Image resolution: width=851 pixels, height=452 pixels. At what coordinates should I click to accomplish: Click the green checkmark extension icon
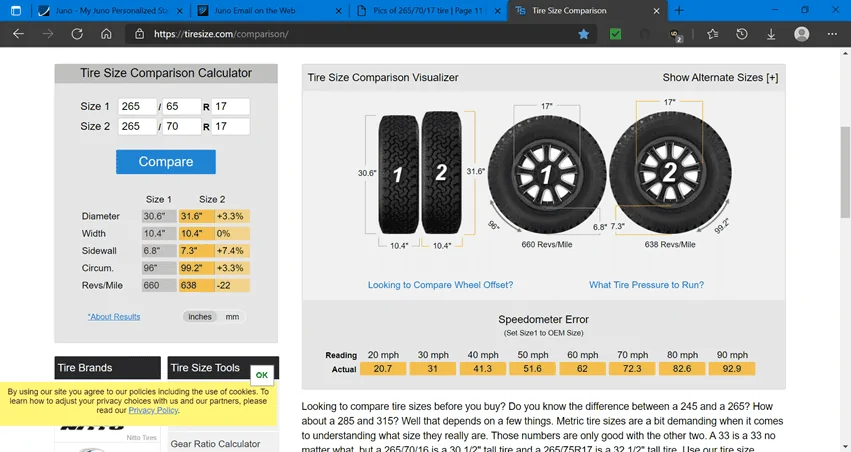point(615,34)
